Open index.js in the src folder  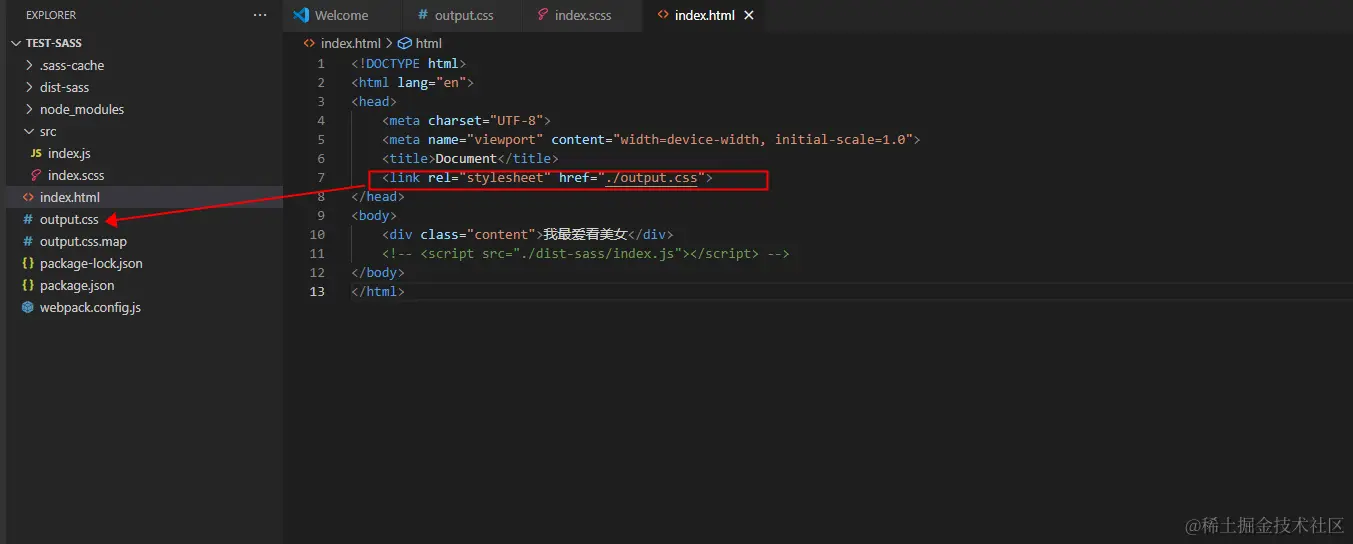pyautogui.click(x=69, y=153)
